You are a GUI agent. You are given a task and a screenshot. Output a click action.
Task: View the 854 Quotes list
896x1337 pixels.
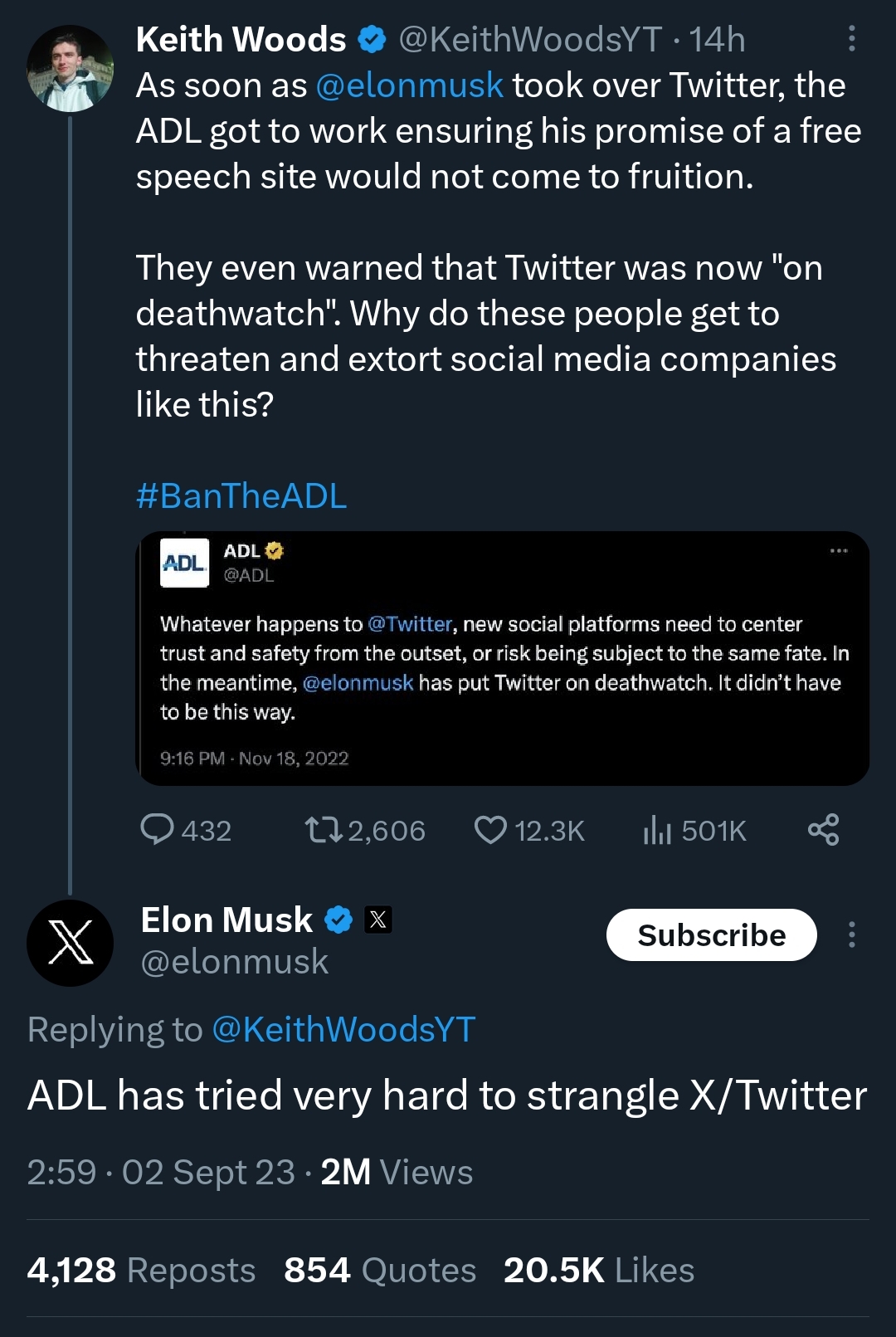pyautogui.click(x=380, y=1270)
